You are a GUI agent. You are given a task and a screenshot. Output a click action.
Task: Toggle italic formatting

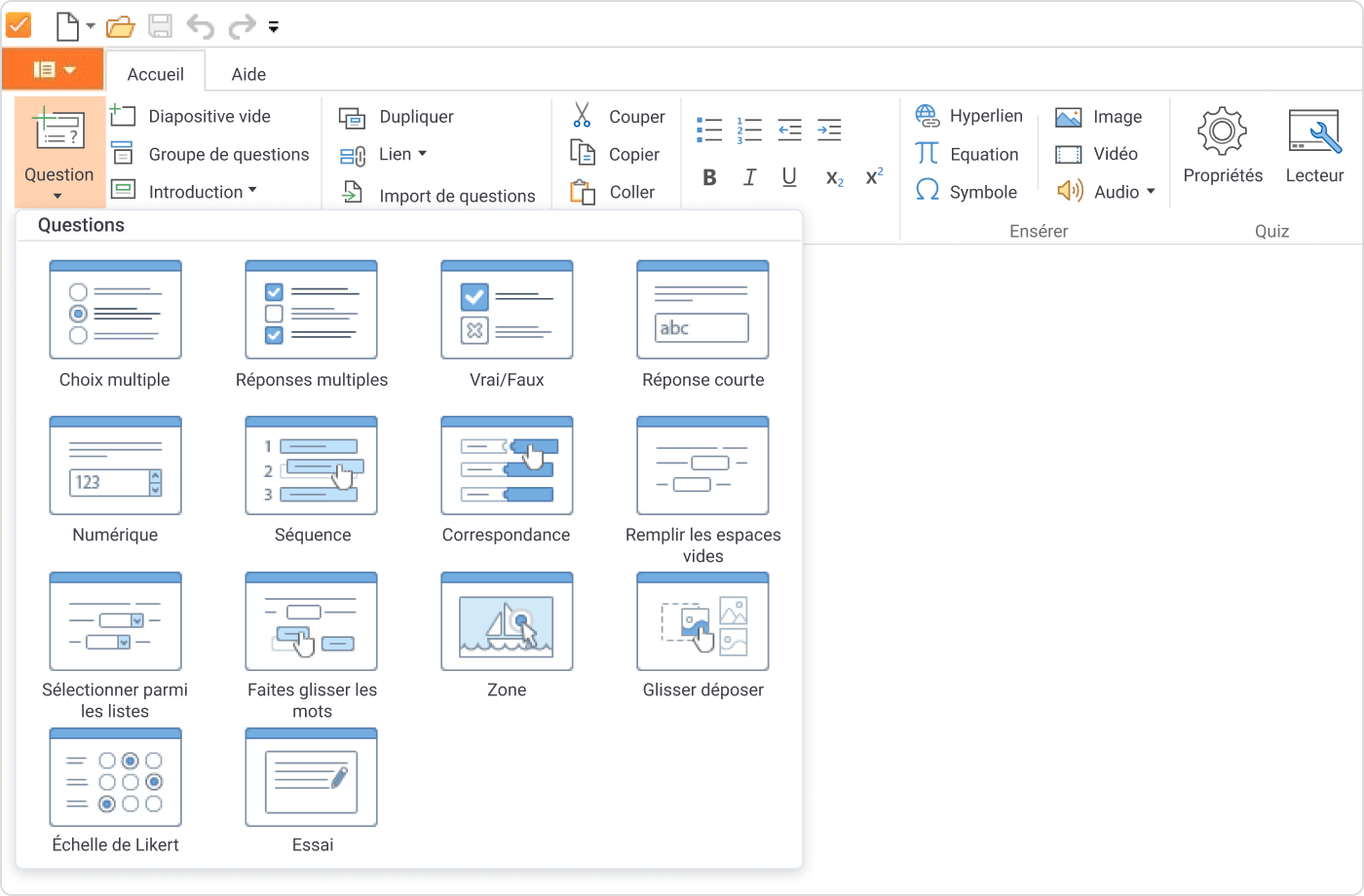[749, 177]
